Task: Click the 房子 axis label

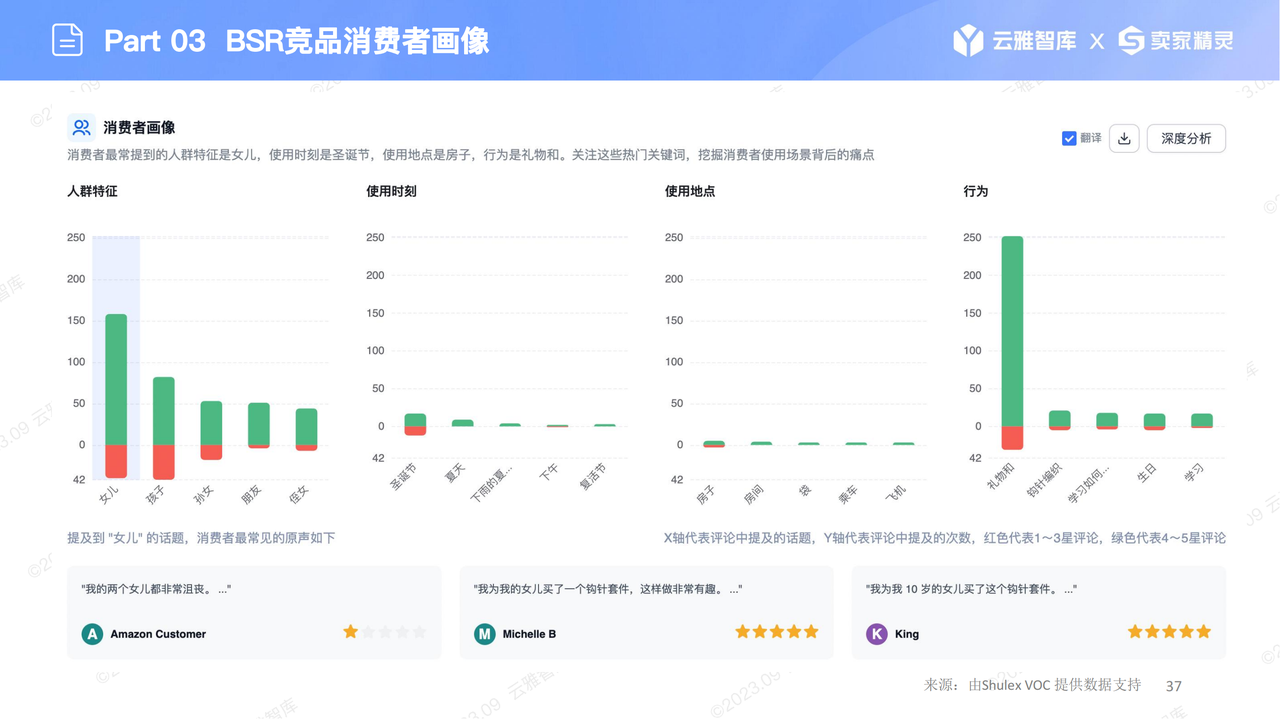Action: (x=707, y=494)
